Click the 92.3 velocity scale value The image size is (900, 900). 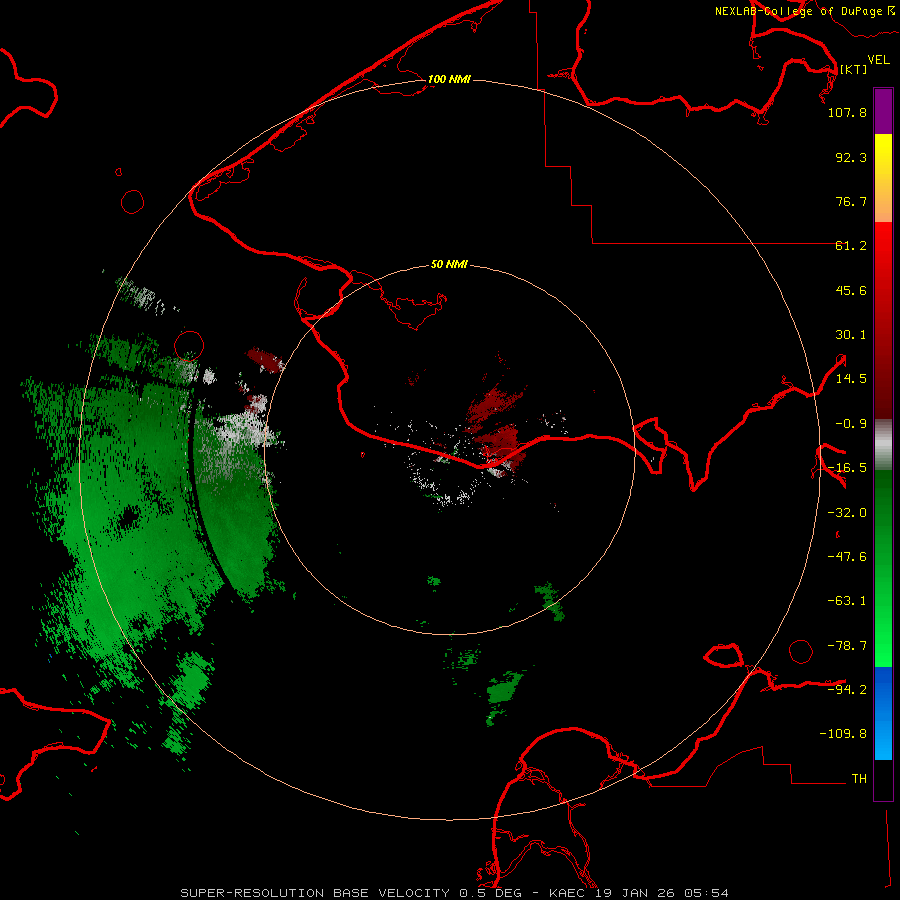pos(851,157)
